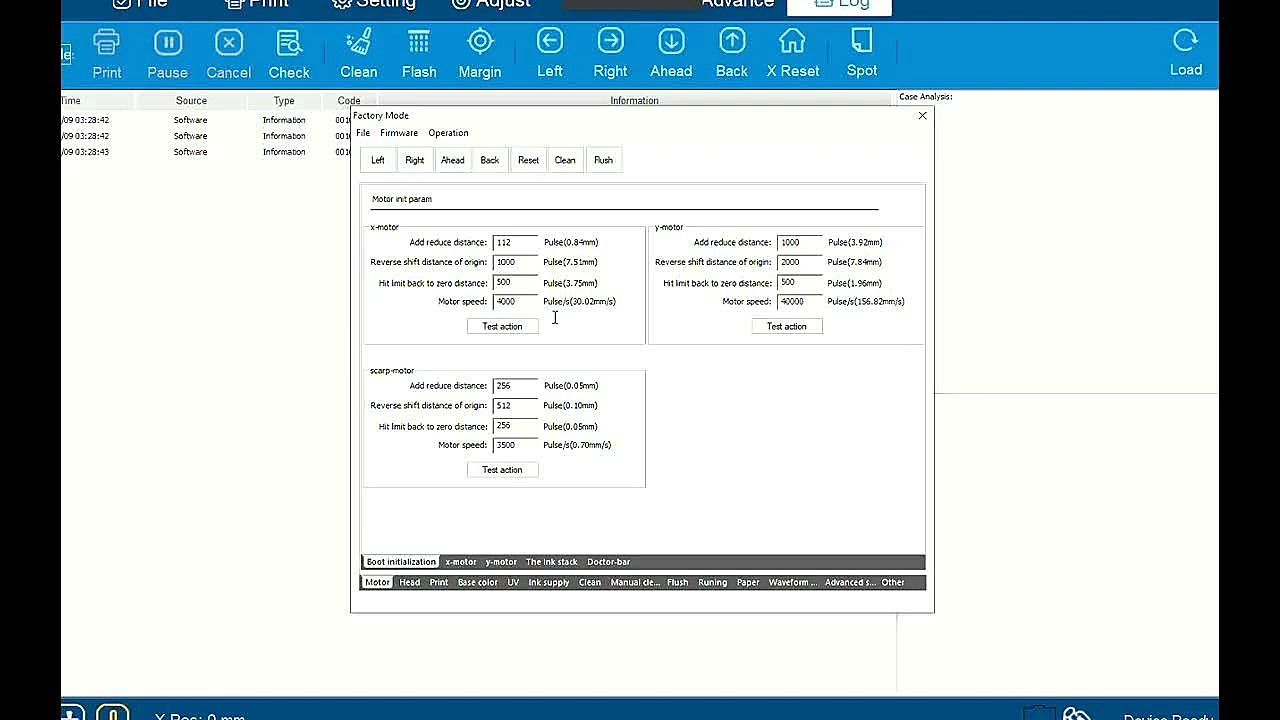Click the Flash icon in toolbar
The image size is (1280, 720).
419,42
